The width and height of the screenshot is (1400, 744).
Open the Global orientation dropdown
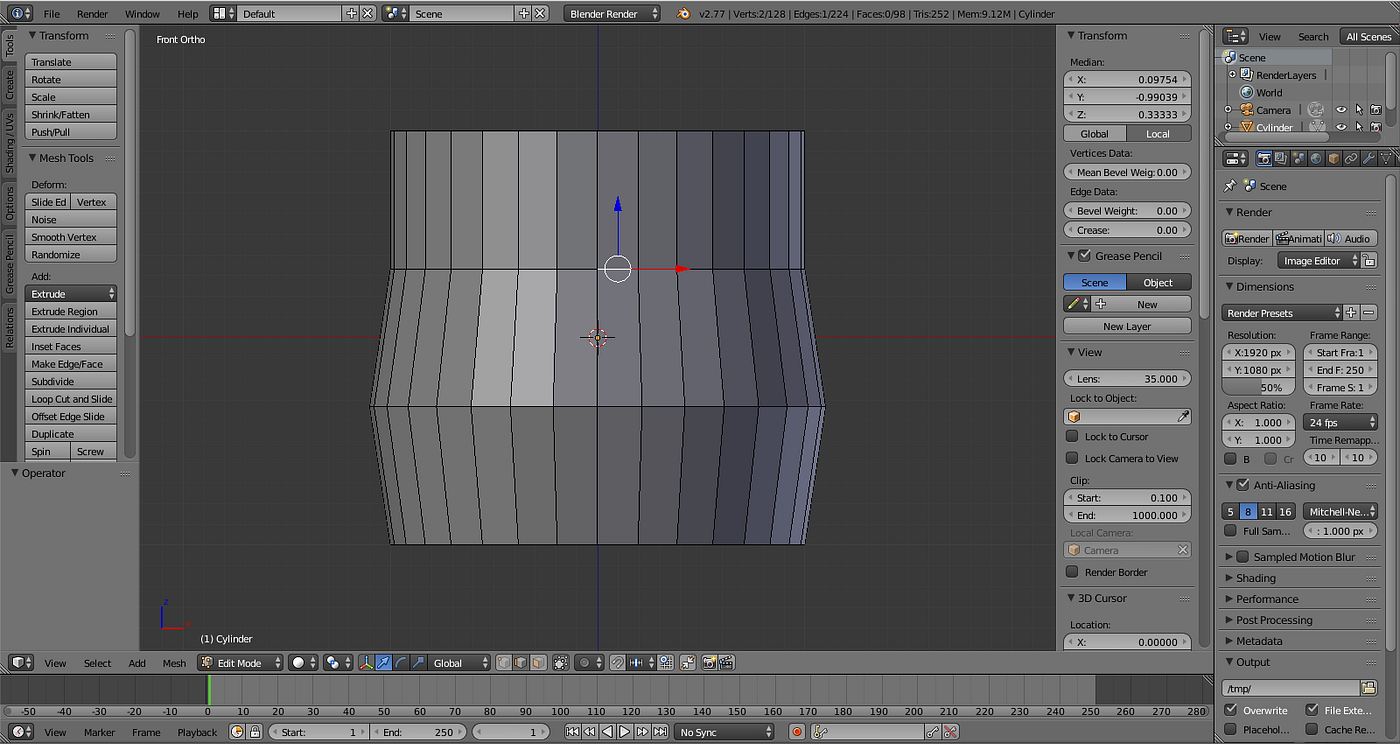click(x=461, y=663)
